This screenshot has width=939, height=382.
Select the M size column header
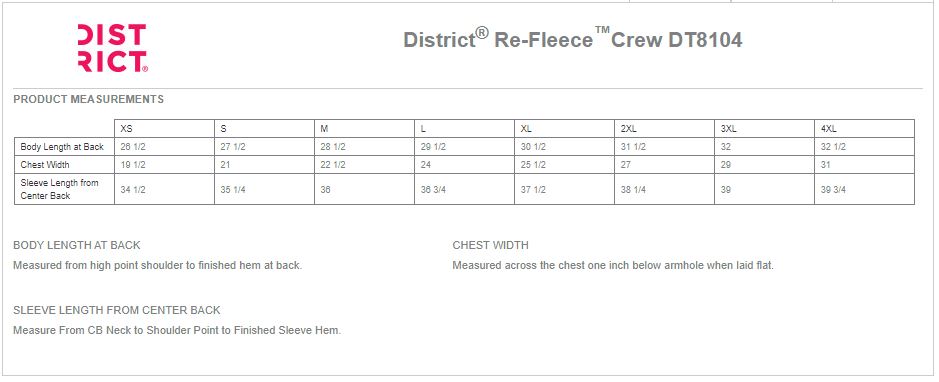click(x=324, y=129)
